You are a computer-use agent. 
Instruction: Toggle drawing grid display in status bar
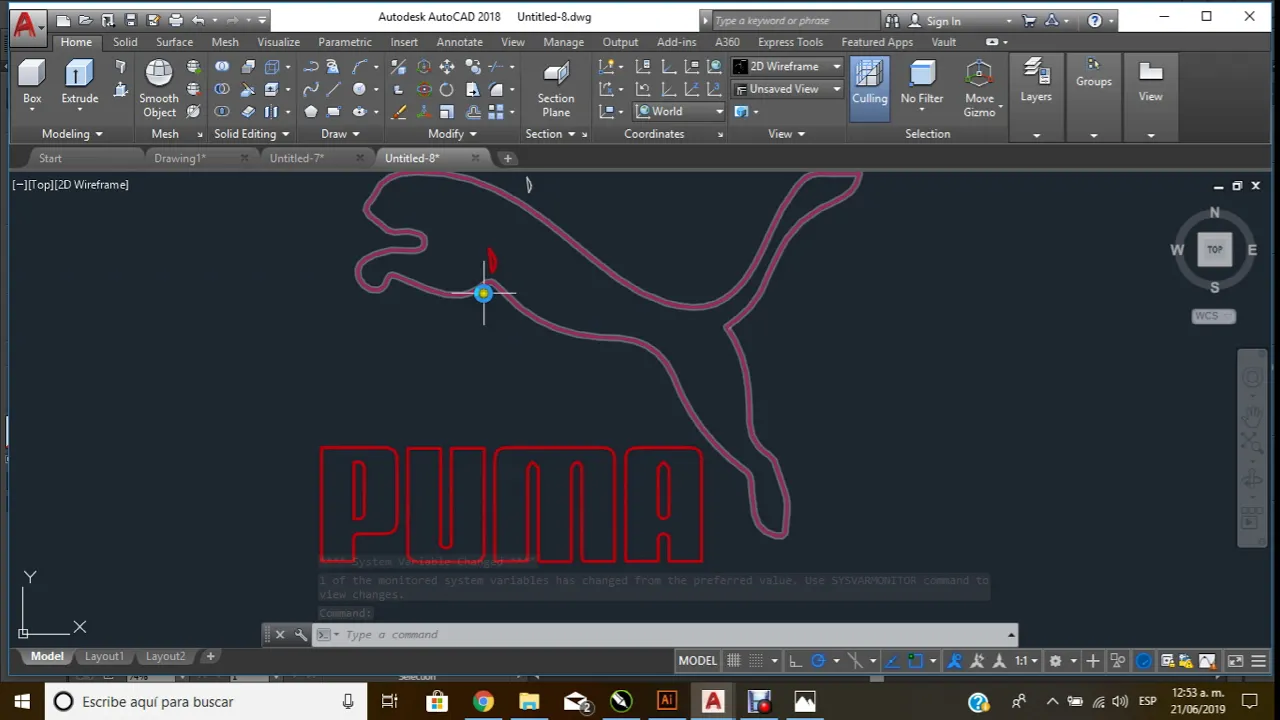(x=734, y=661)
